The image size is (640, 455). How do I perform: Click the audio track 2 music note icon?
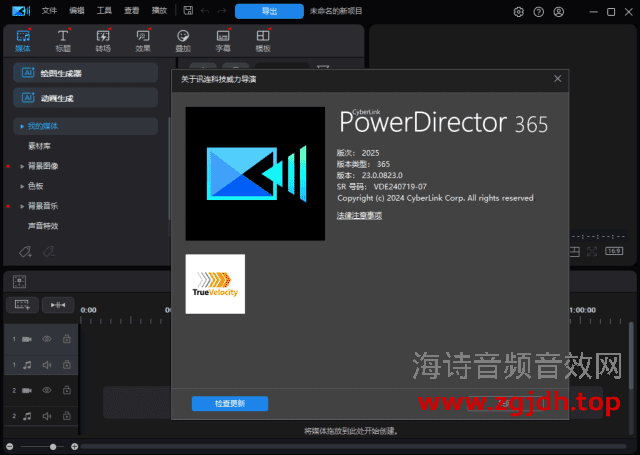pos(27,416)
